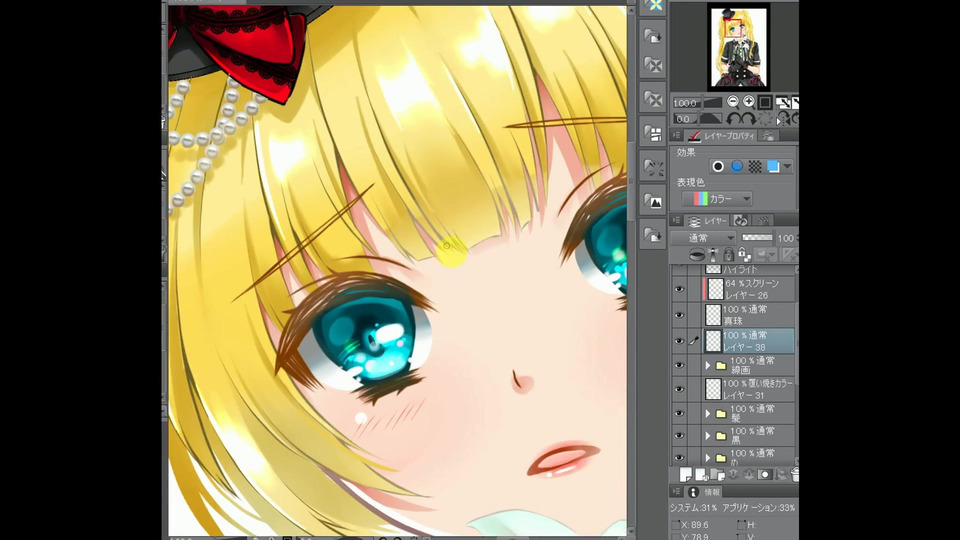Click the rotate left arrow in Navigator

[734, 118]
